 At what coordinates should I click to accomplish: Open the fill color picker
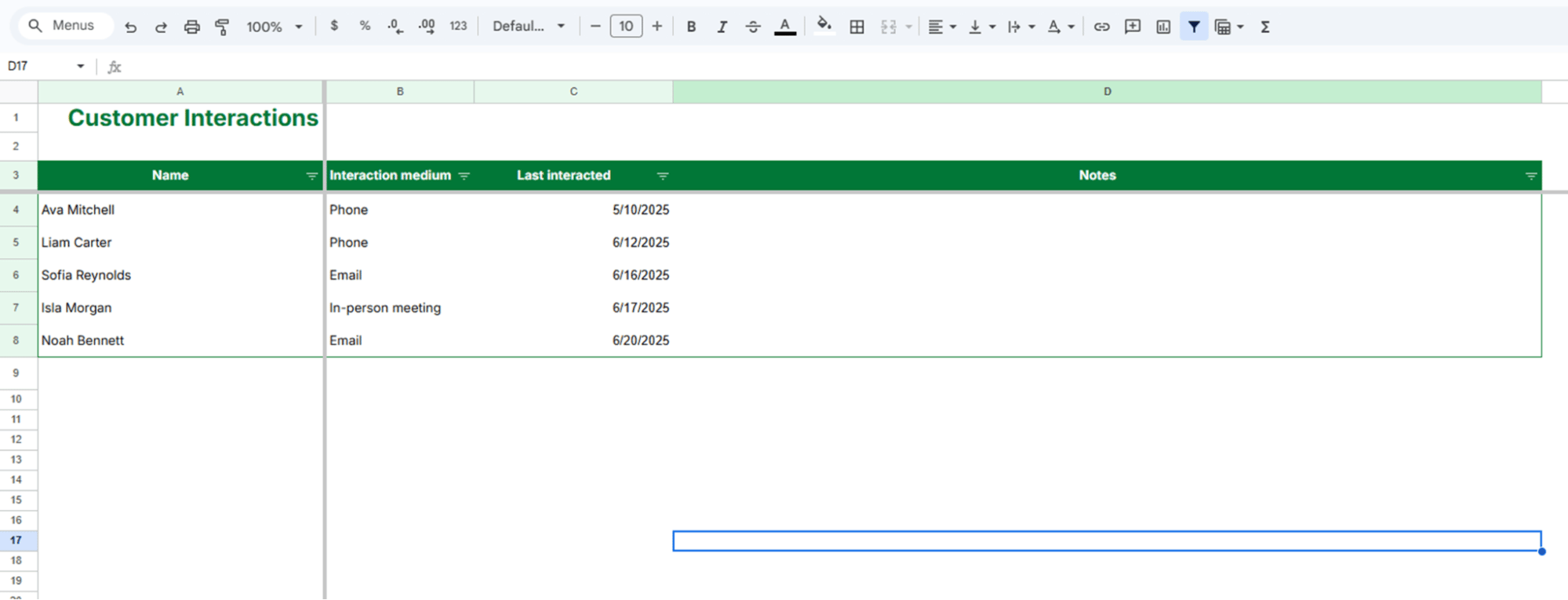point(824,26)
